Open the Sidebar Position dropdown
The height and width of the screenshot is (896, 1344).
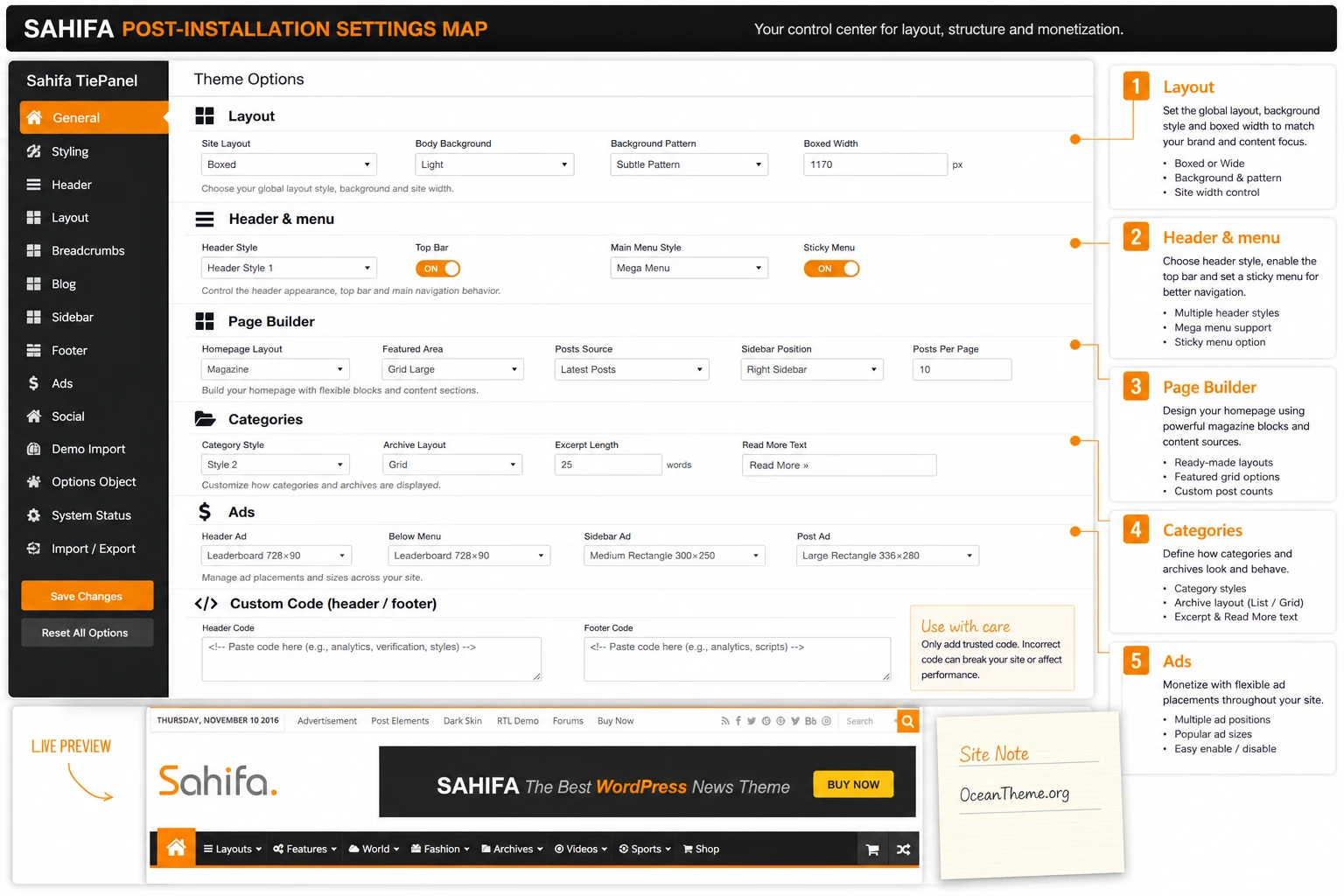812,369
